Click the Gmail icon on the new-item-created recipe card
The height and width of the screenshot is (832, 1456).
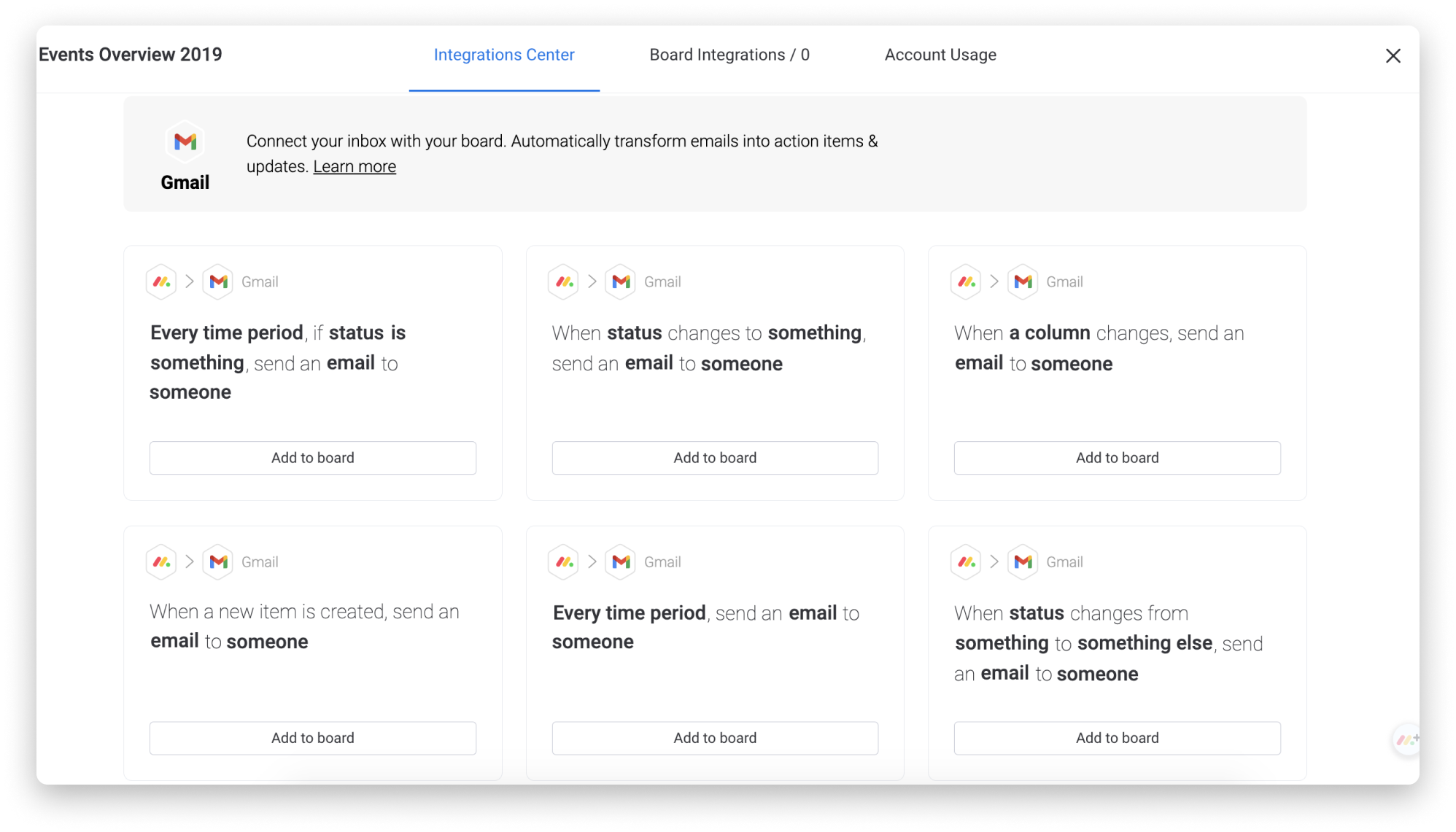218,561
